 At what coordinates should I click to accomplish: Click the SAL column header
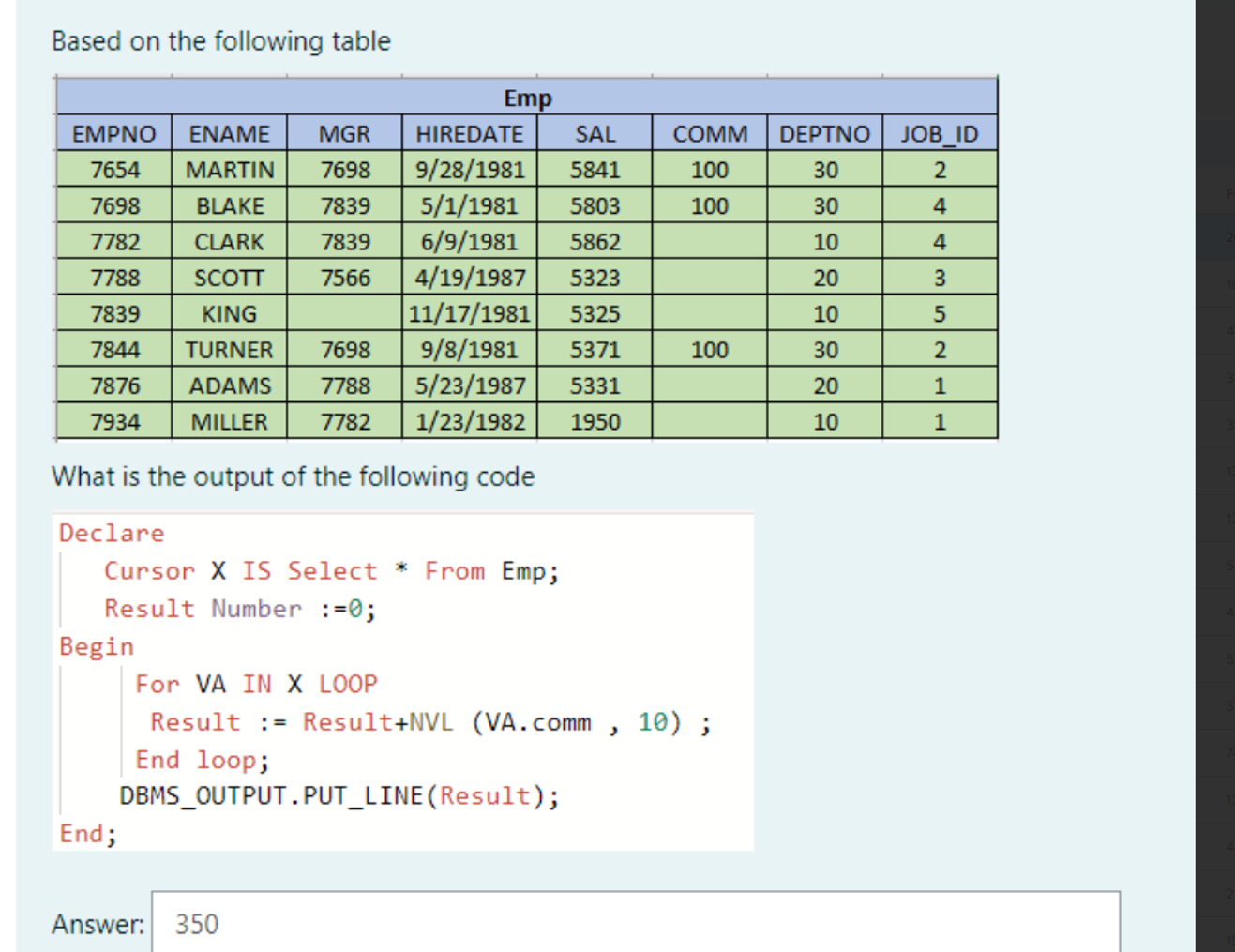[x=595, y=133]
